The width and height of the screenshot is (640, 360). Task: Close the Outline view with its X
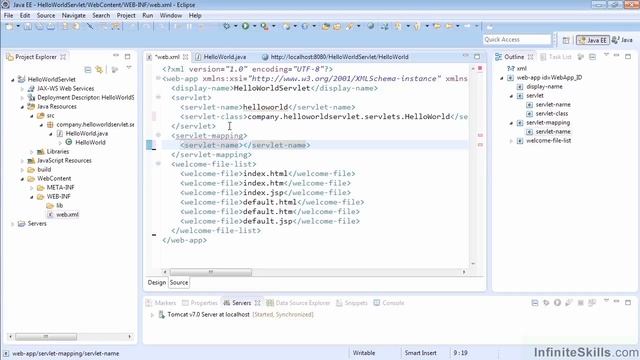[531, 57]
